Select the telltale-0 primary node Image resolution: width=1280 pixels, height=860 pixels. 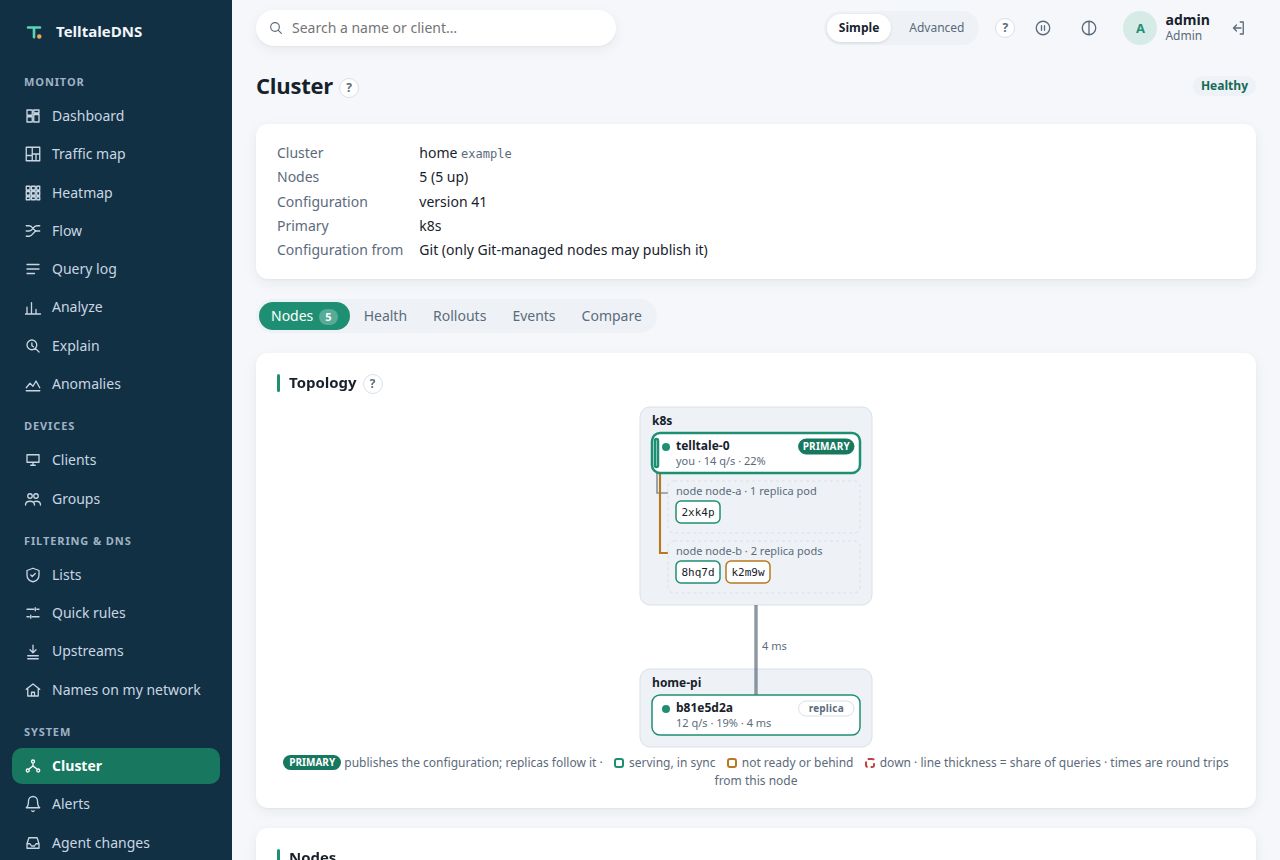[x=756, y=453]
